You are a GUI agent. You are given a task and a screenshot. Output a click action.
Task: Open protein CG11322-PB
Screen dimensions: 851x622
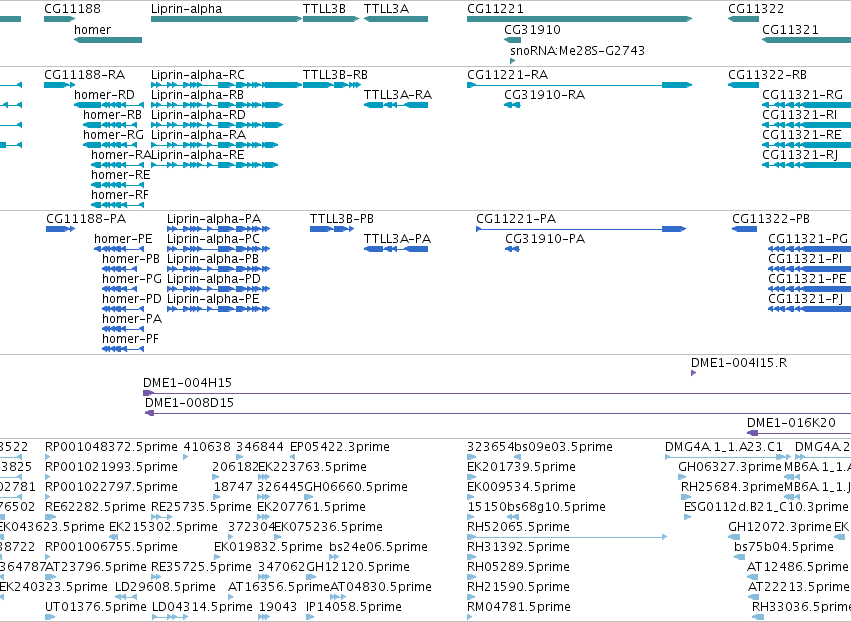[771, 219]
